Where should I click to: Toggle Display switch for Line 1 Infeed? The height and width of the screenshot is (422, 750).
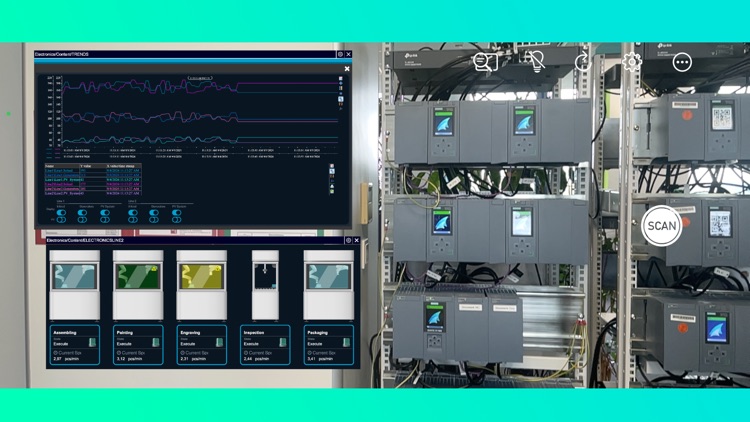pos(61,212)
